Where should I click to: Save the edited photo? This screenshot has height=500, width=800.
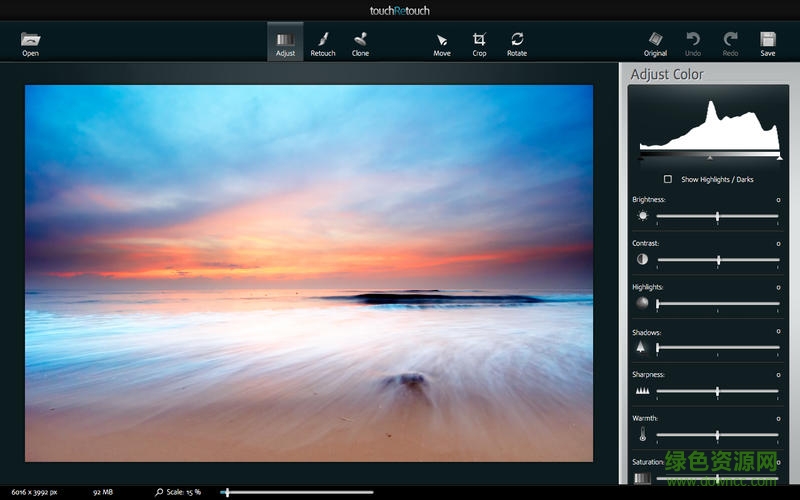tap(767, 43)
